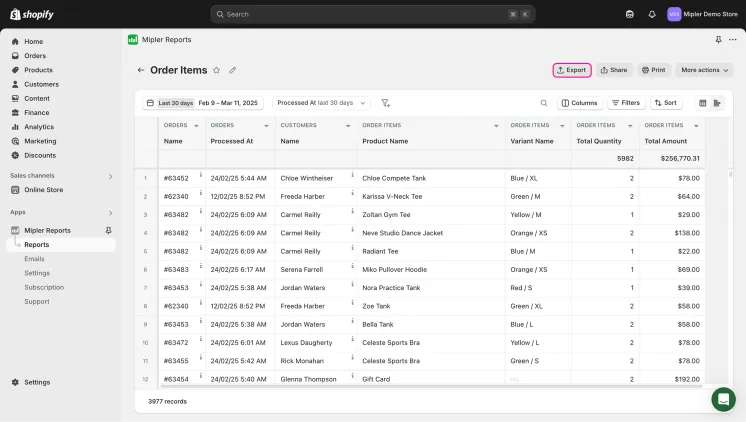Unpin Mipler Reports in the sidebar
Screen dimensions: 746x422
(108, 230)
